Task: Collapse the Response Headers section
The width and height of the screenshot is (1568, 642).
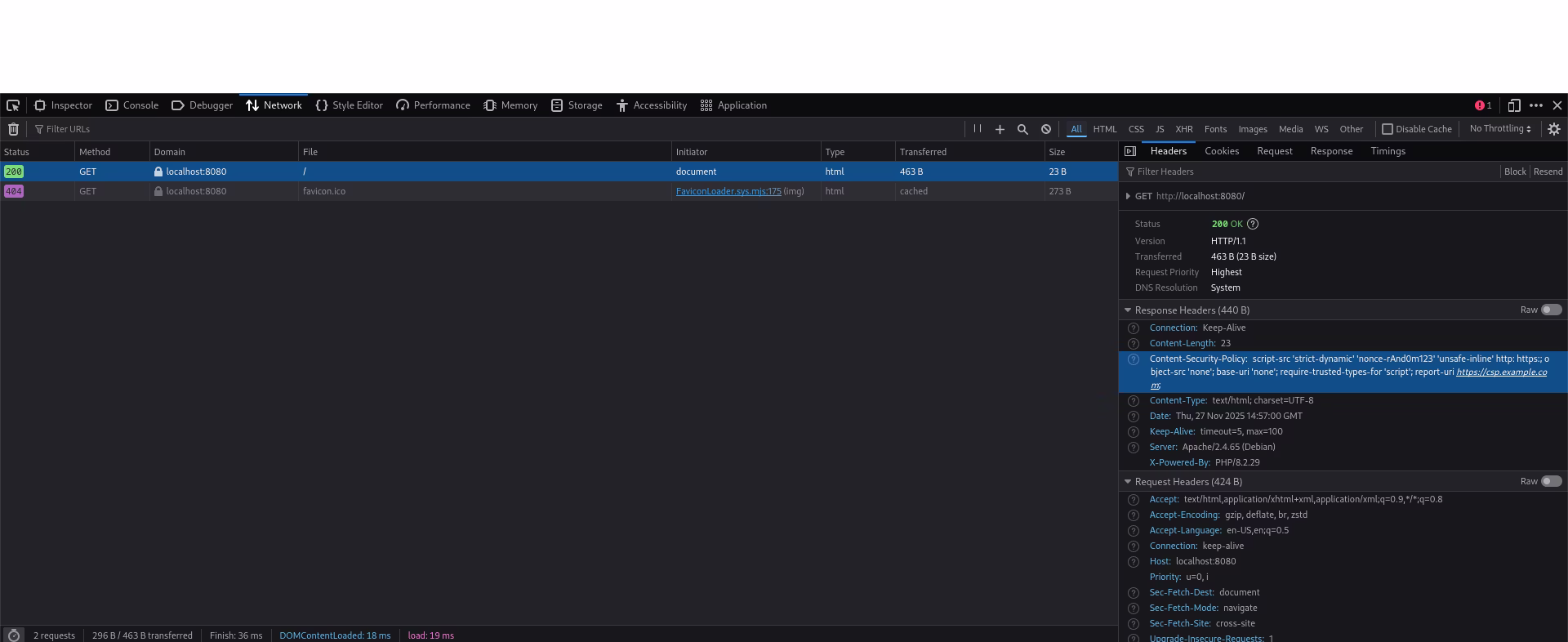Action: (1128, 310)
